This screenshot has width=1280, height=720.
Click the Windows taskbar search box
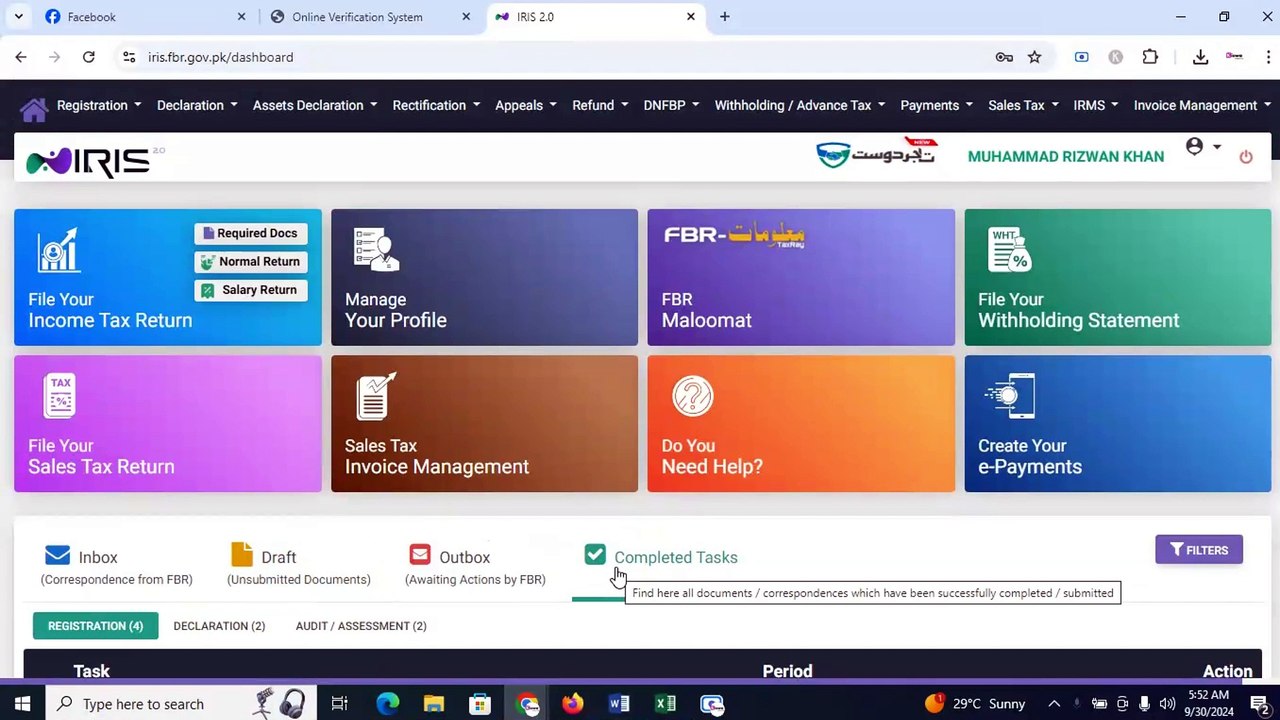(180, 704)
